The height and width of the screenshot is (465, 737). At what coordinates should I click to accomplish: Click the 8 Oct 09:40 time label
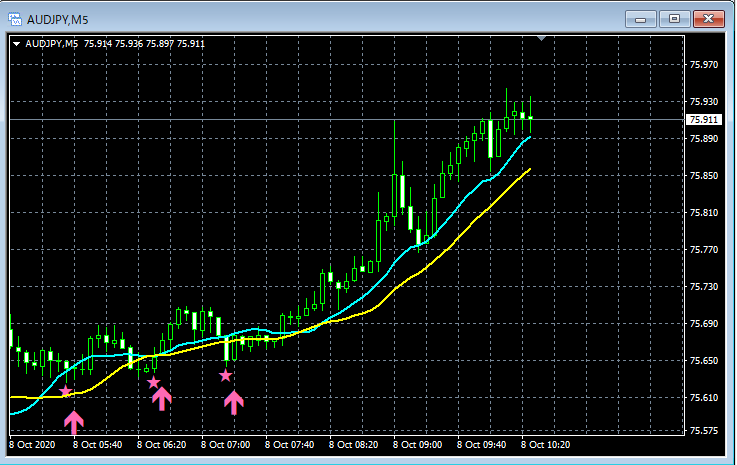coord(481,444)
